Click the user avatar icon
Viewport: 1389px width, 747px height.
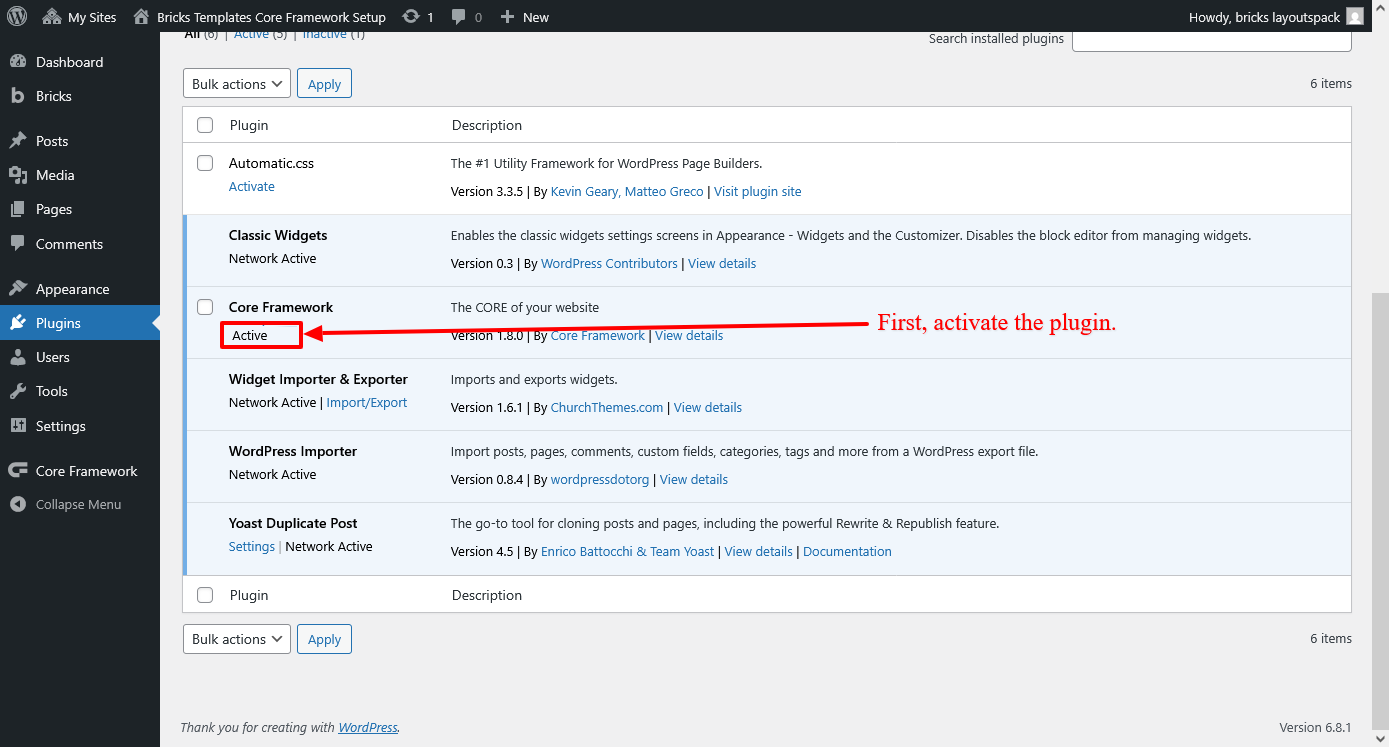click(x=1354, y=17)
